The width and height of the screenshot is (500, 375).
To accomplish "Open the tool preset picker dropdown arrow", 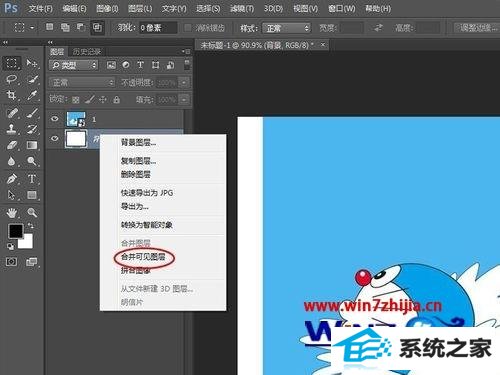I will [32, 28].
